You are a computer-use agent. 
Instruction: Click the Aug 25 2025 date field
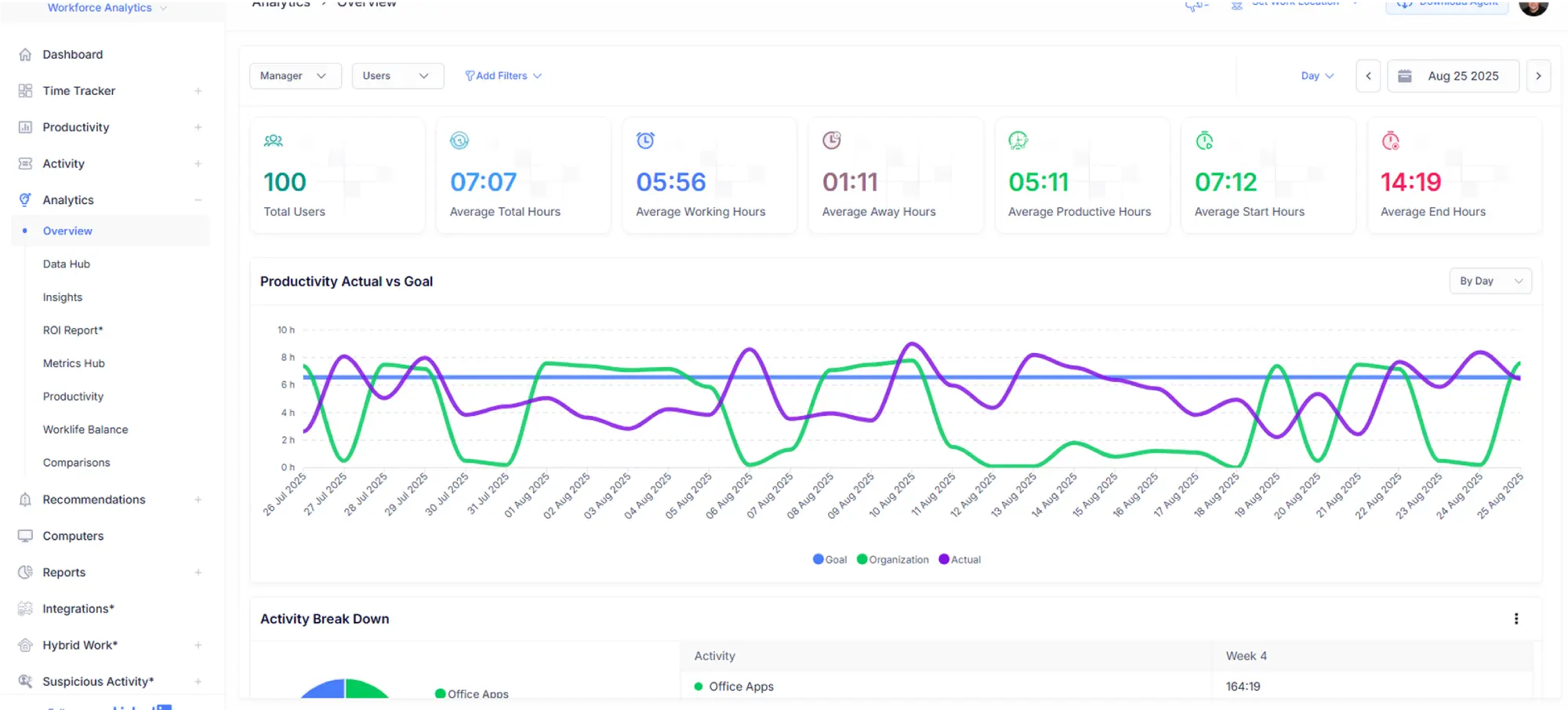1454,76
